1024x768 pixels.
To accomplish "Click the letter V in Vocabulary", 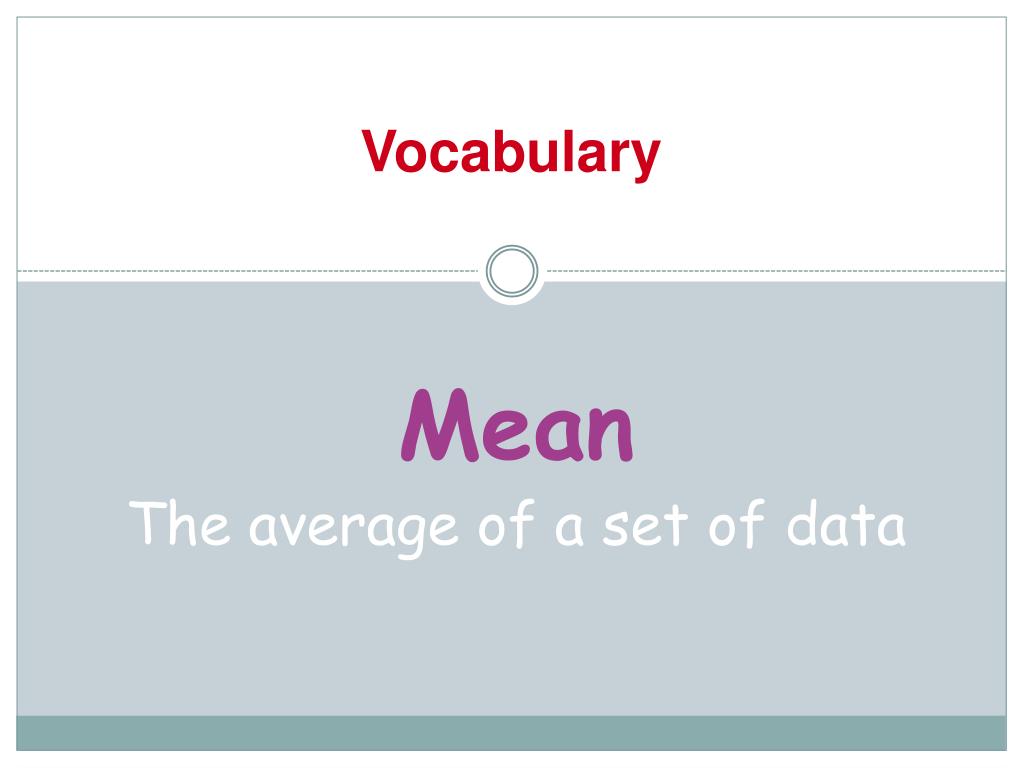I will [x=381, y=150].
